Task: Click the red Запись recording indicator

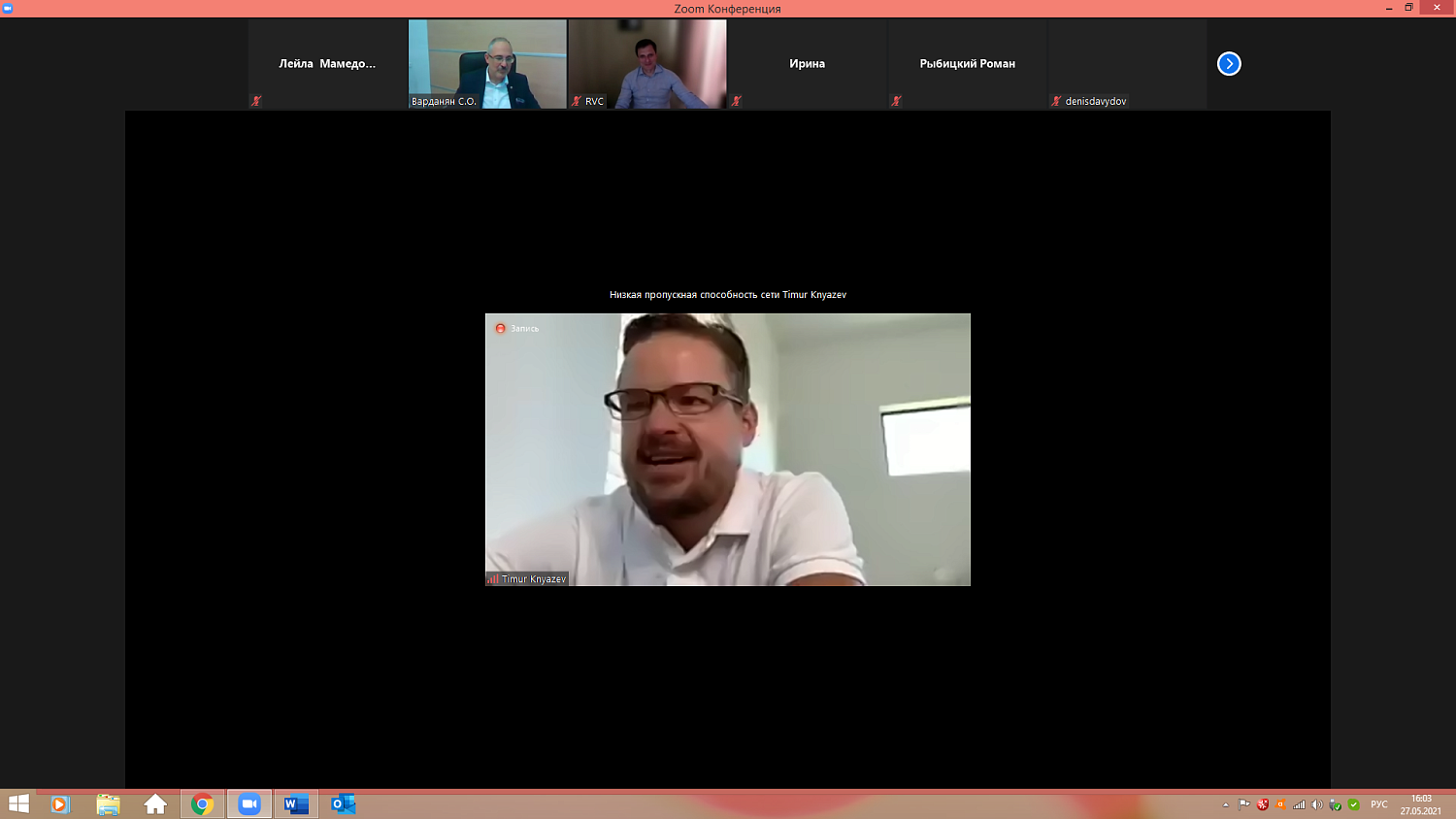Action: (501, 329)
